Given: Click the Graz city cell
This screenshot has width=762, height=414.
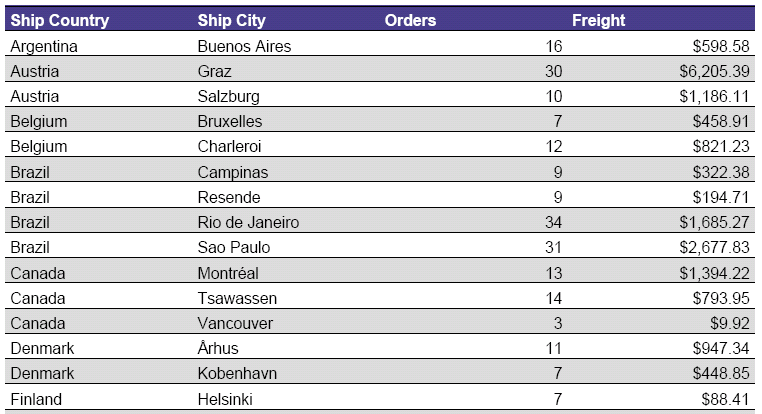Looking at the screenshot, I should [214, 71].
